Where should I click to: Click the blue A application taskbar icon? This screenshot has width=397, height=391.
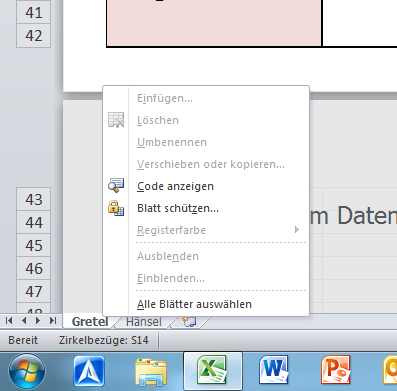pos(89,371)
